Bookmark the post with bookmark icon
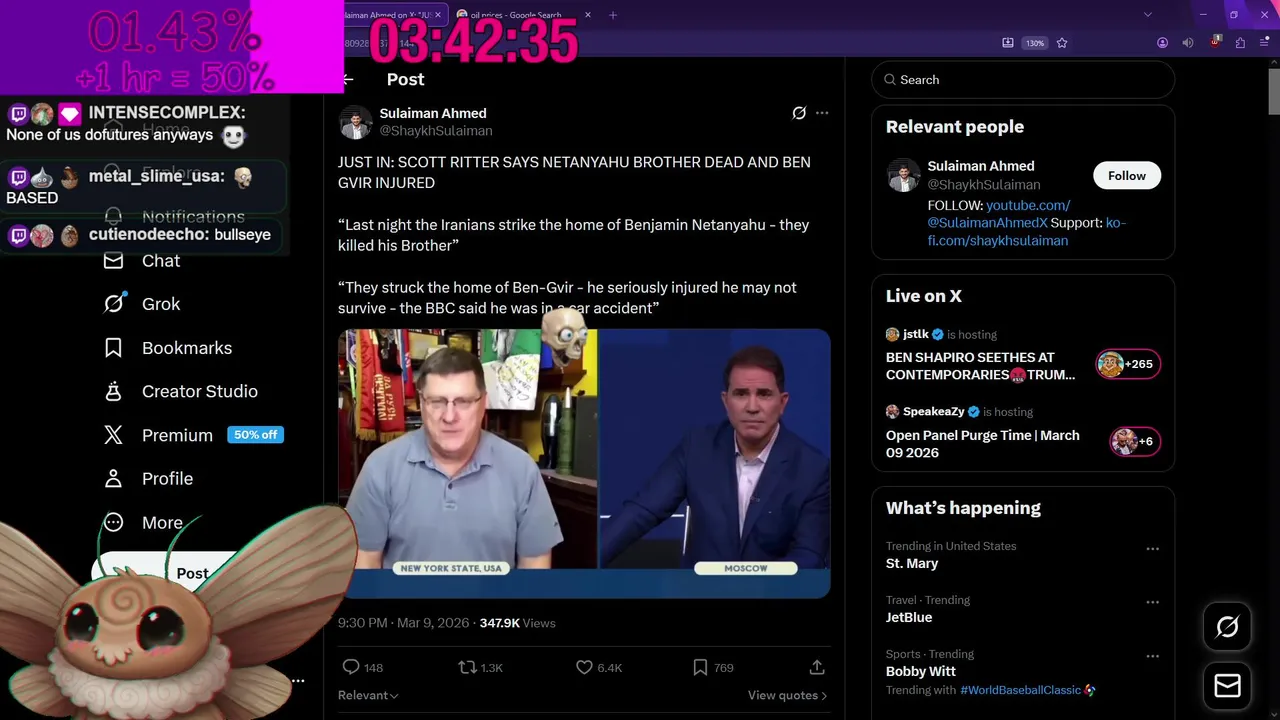The image size is (1280, 720). (700, 667)
